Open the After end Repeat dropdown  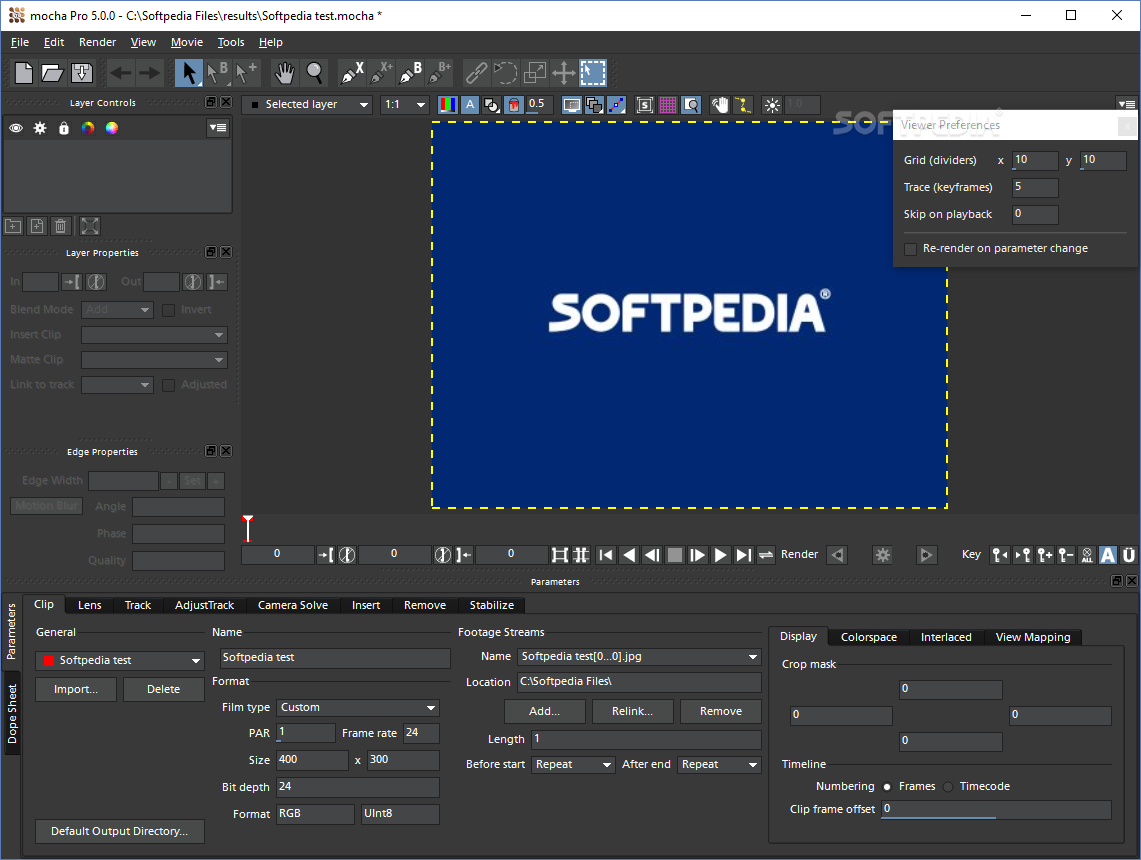coord(719,765)
